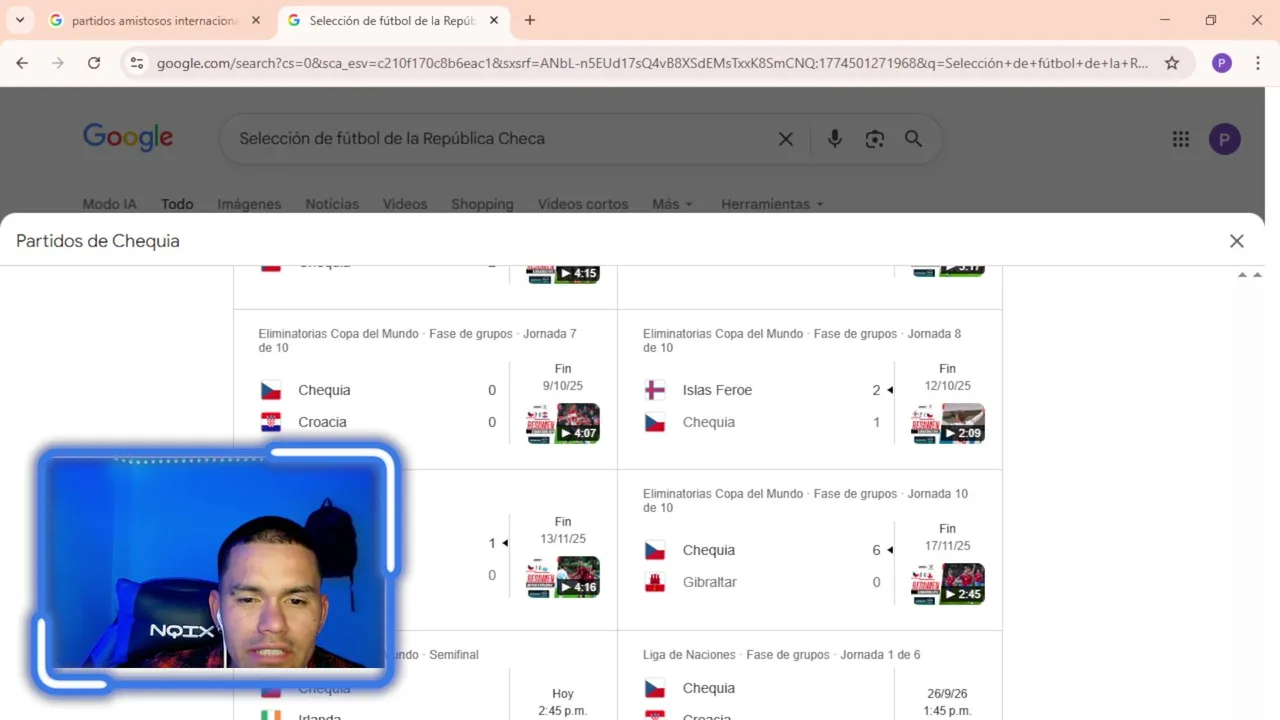Image resolution: width=1280 pixels, height=720 pixels.
Task: Switch to Modo IA tab
Action: click(109, 204)
